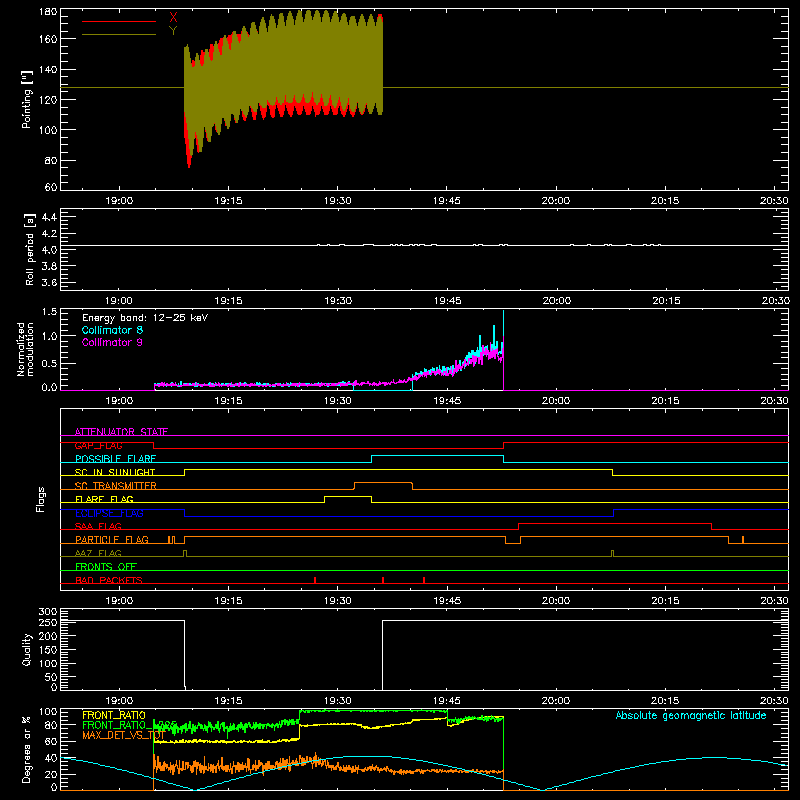Screen dimensions: 800x800
Task: Select the ECLIPSE_FLAG label
Action: click(x=109, y=513)
